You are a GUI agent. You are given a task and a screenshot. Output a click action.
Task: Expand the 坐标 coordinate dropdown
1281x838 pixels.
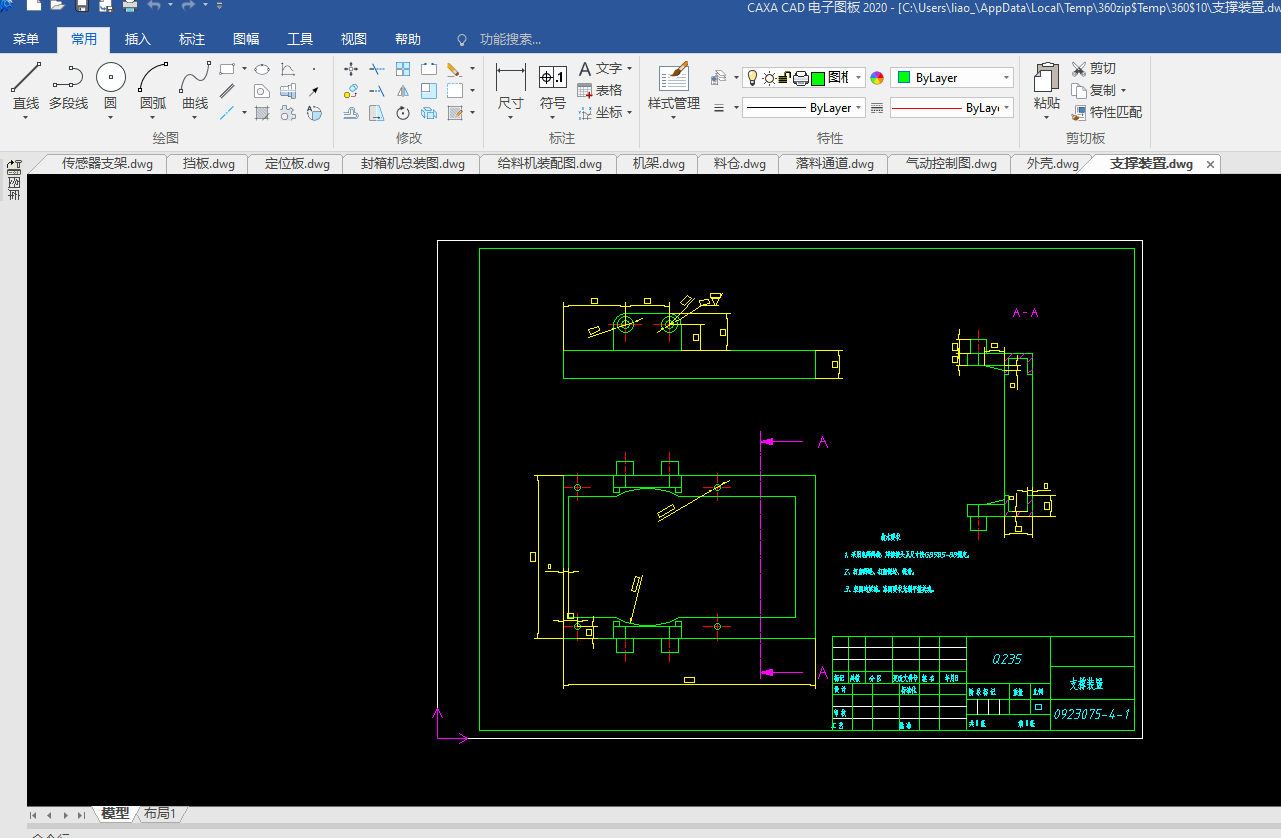[x=629, y=113]
